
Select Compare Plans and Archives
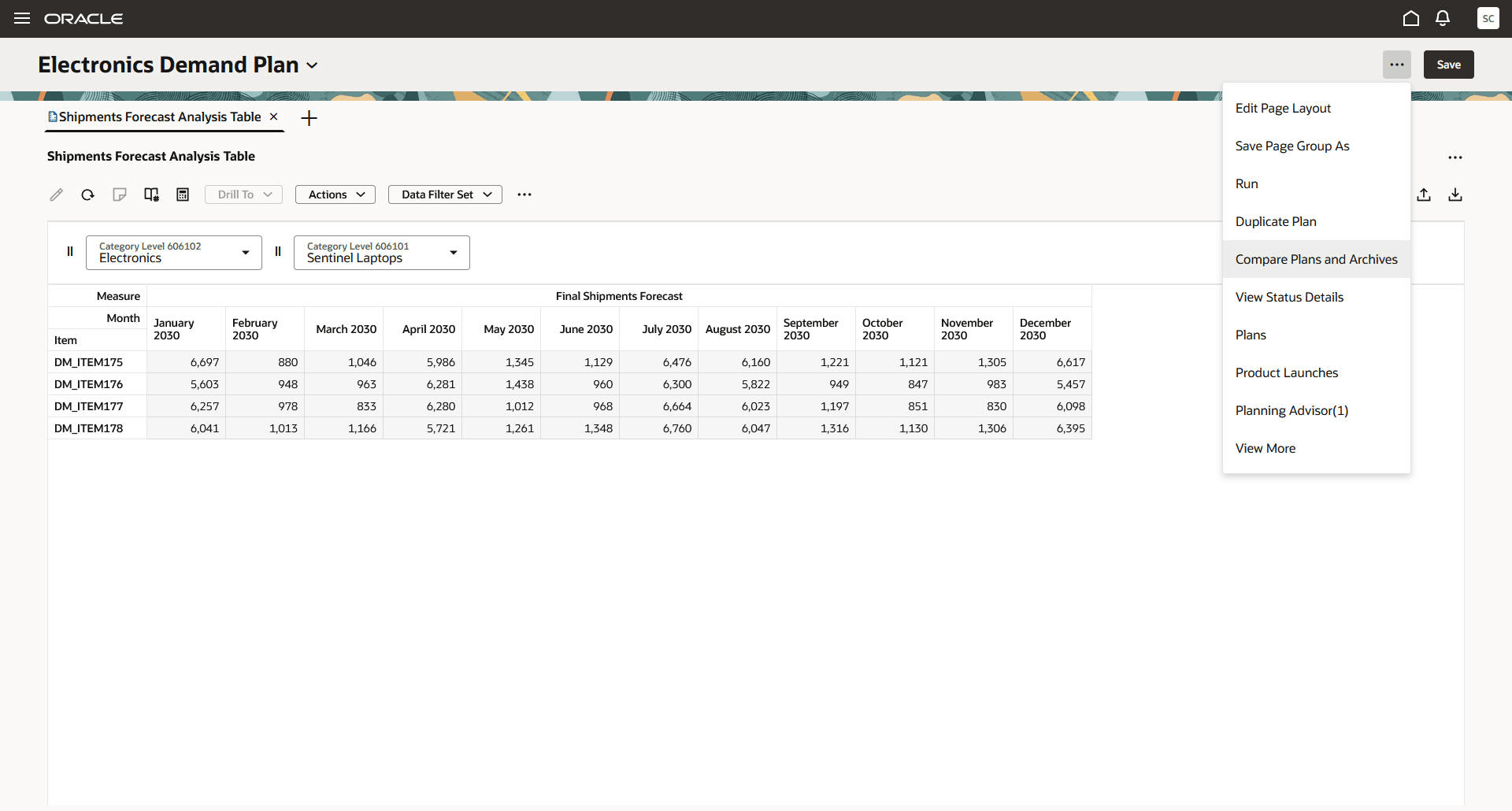(1317, 259)
